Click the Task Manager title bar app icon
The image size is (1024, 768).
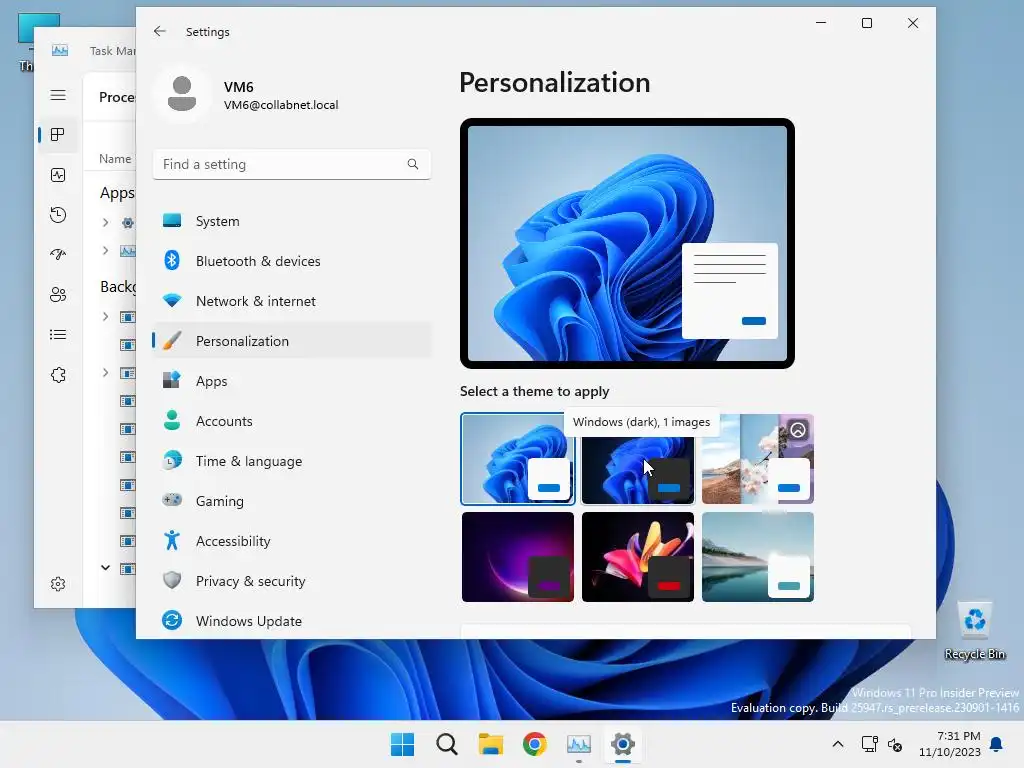tap(59, 50)
